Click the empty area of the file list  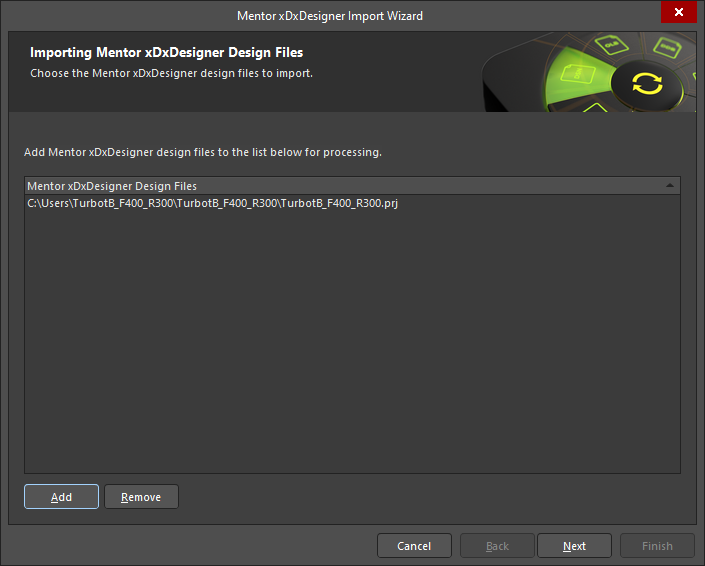(352, 340)
